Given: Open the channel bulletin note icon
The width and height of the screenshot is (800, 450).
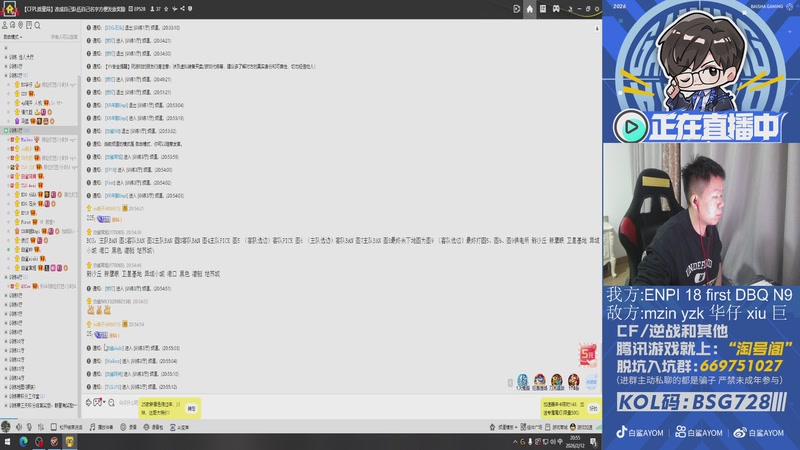Looking at the screenshot, I should (x=29, y=25).
